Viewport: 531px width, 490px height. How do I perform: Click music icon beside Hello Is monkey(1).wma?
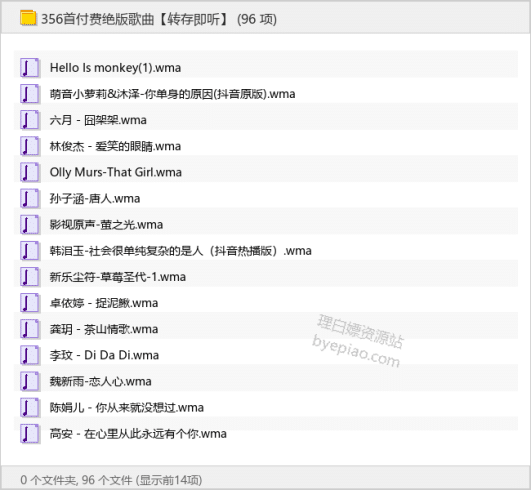30,67
